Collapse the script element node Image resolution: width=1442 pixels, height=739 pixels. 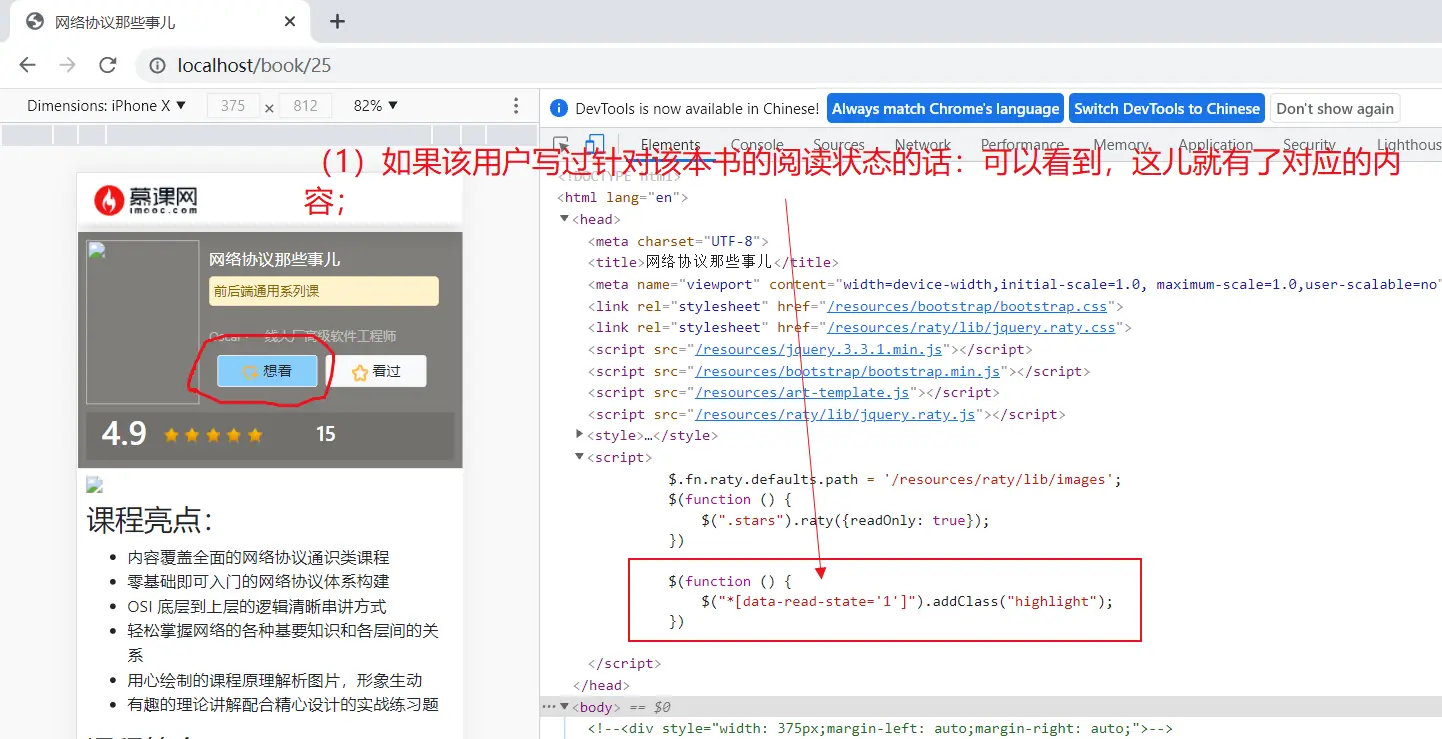[580, 457]
